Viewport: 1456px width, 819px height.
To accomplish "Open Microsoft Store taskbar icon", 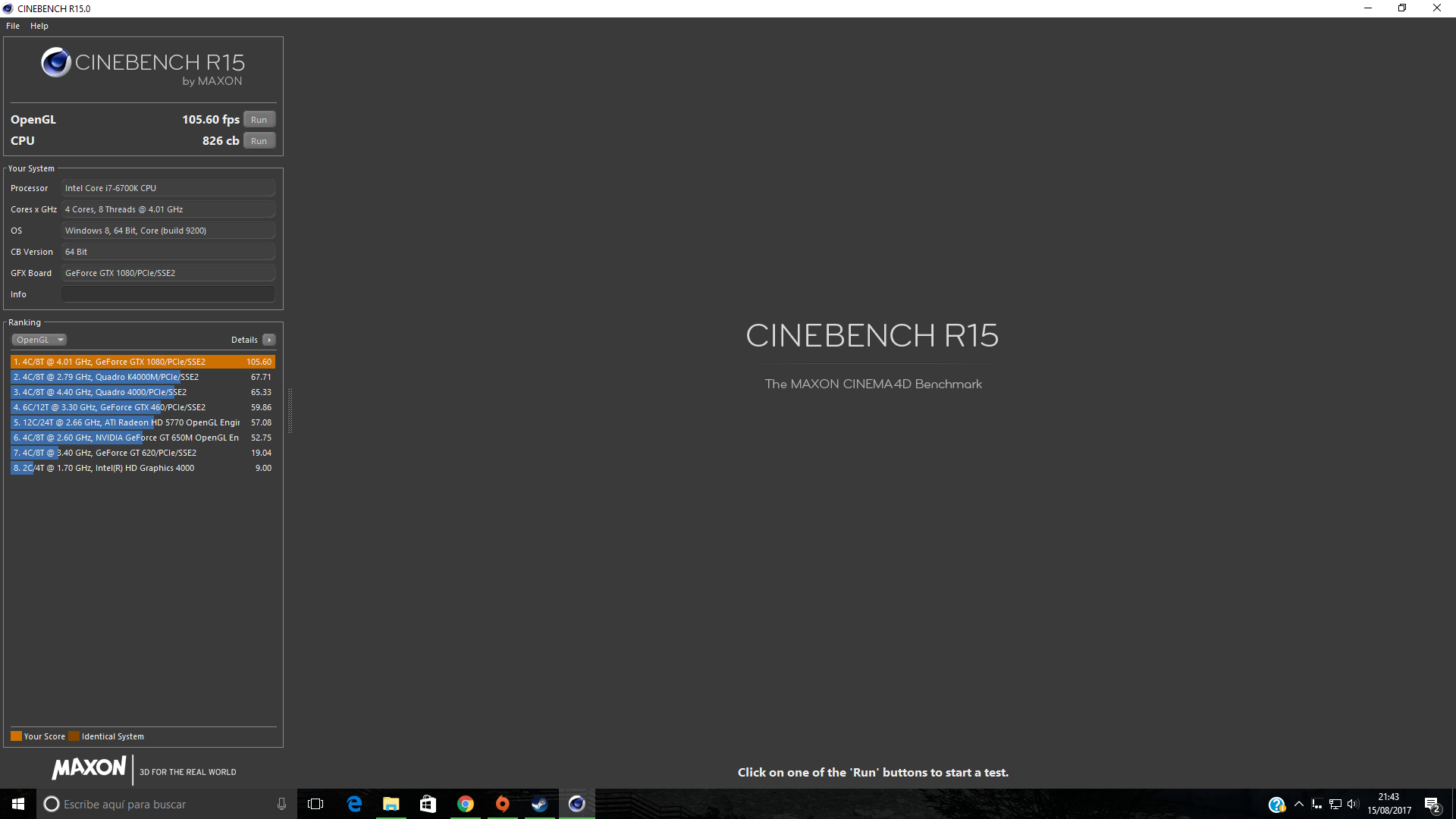I will click(x=428, y=804).
